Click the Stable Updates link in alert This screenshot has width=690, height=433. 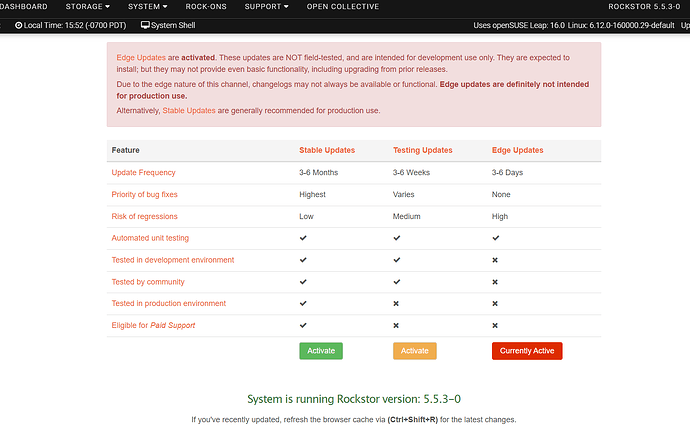[x=189, y=110]
